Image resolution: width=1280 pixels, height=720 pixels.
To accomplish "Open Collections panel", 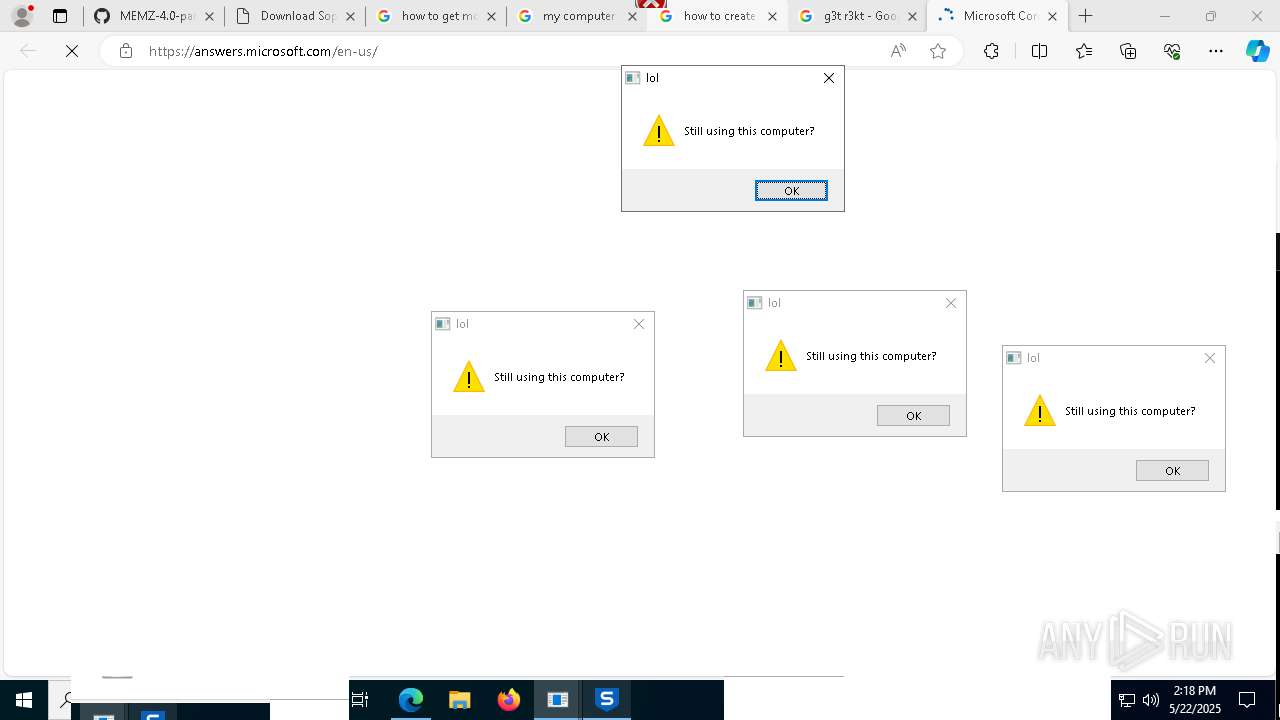I will coord(1128,51).
